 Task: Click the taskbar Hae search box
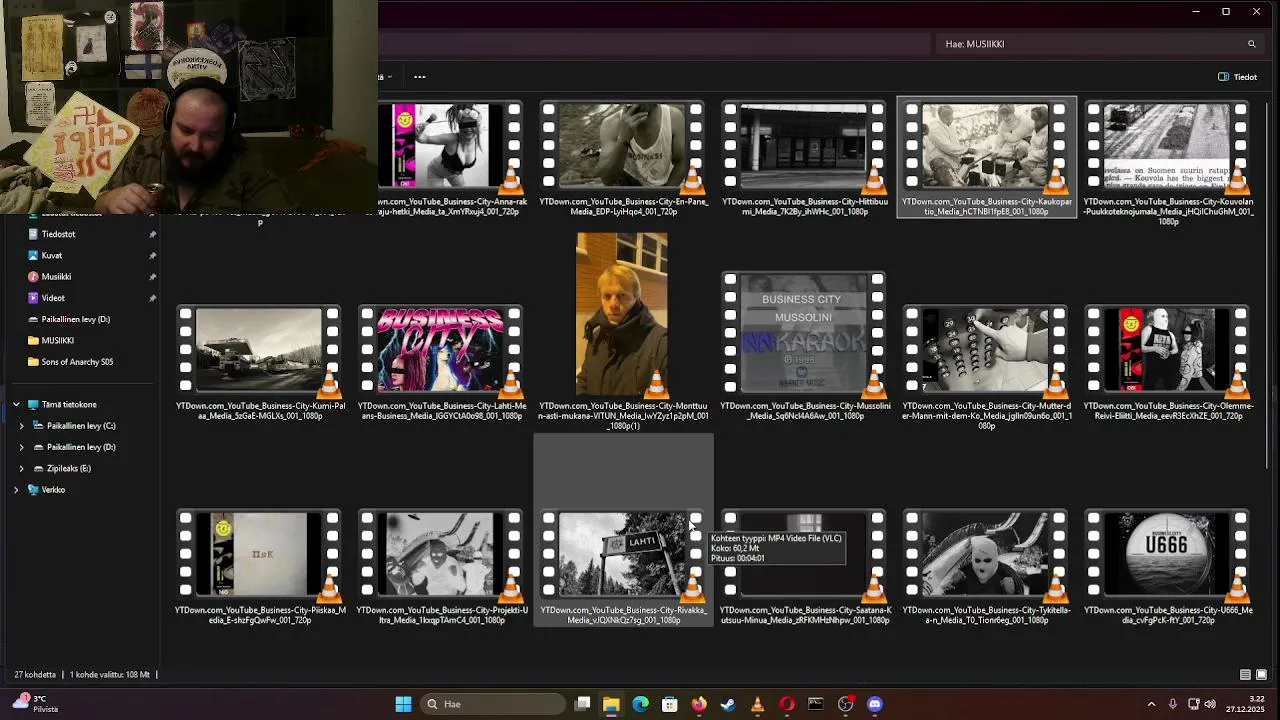(x=492, y=704)
